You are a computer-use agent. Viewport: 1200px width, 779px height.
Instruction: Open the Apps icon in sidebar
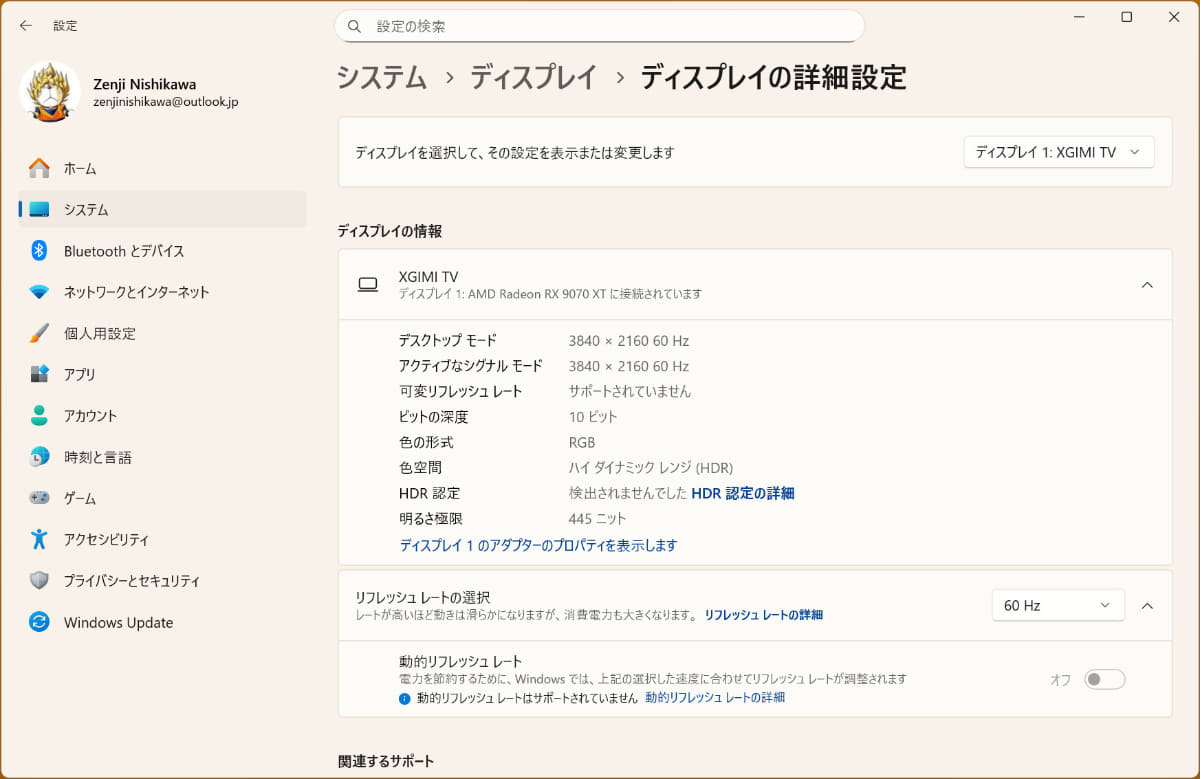pos(39,374)
